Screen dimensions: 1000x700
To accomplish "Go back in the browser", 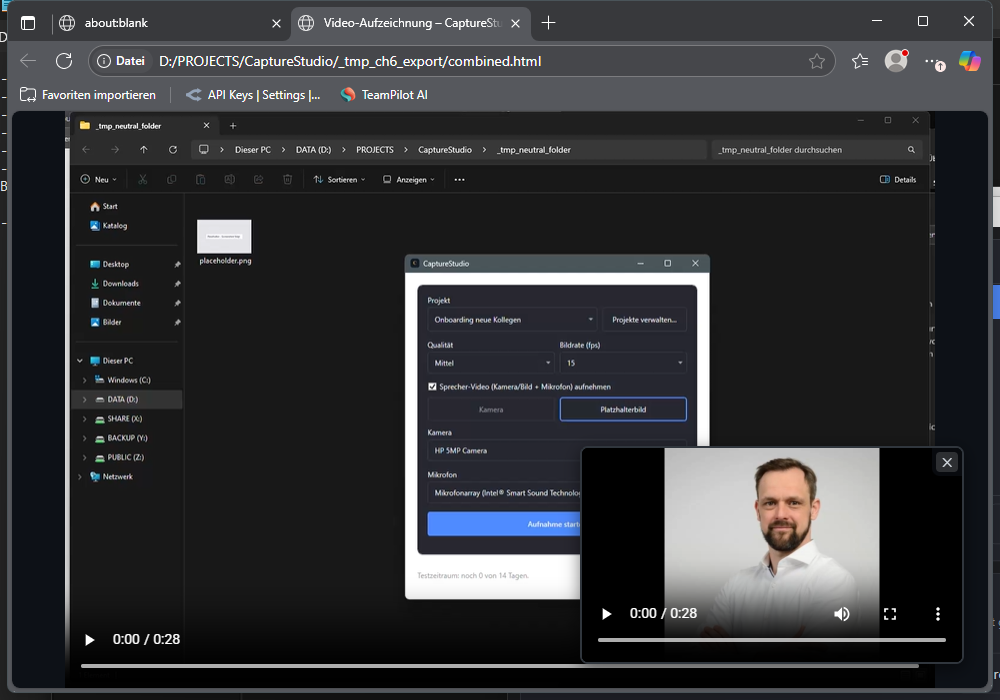I will coord(28,61).
